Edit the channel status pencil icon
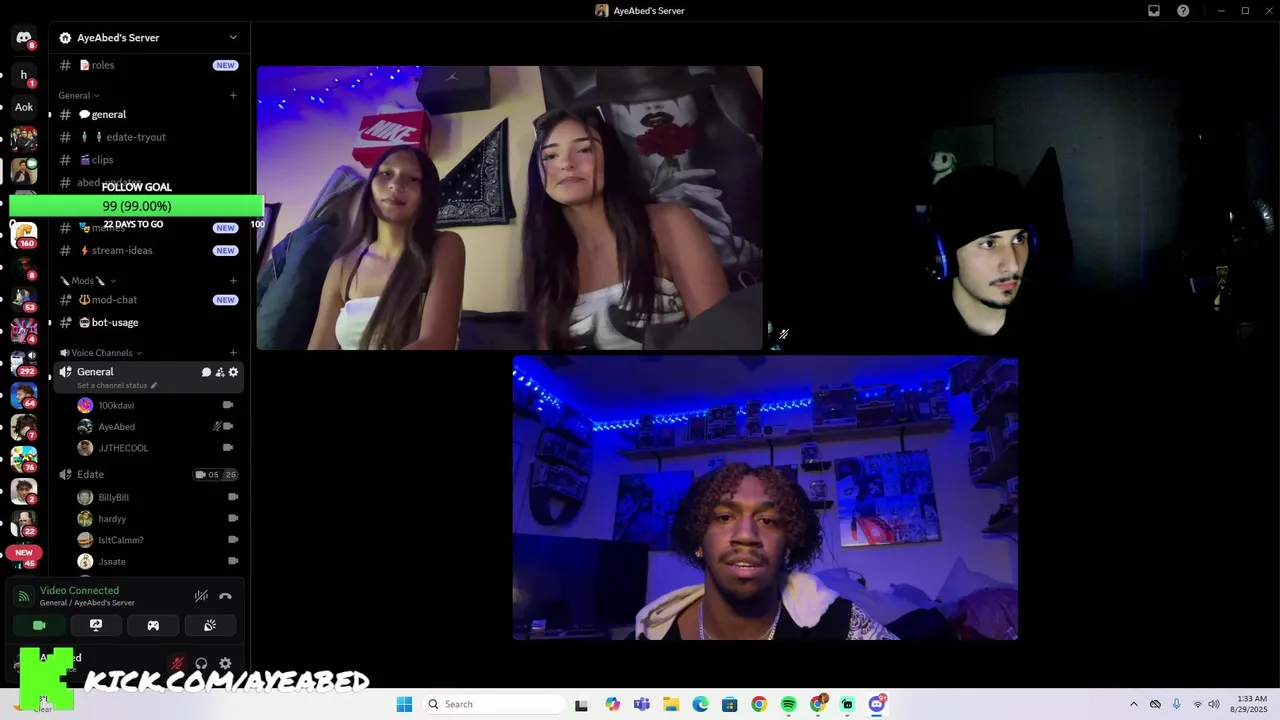 click(154, 386)
